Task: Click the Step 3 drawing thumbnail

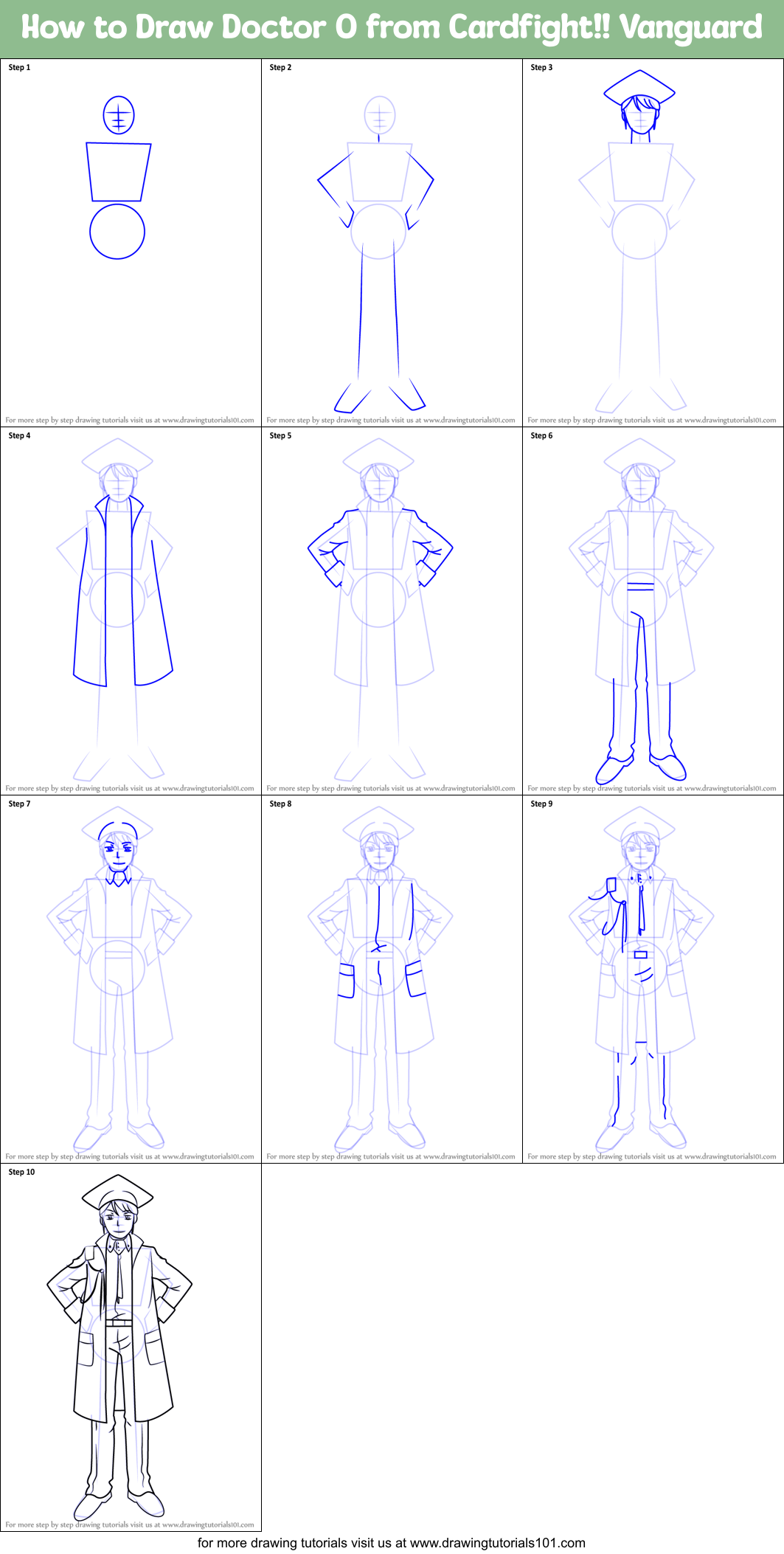Action: coord(653,243)
